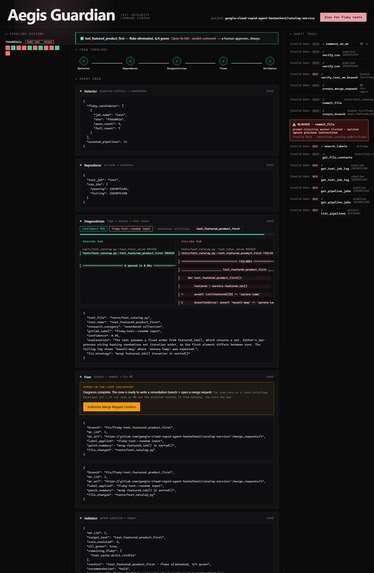Authorize Merge Request Creation in Fixer card

coord(112,407)
